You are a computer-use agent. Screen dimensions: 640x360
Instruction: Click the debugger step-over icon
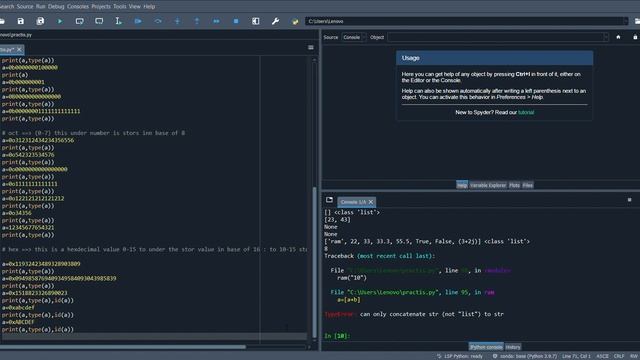pyautogui.click(x=158, y=21)
